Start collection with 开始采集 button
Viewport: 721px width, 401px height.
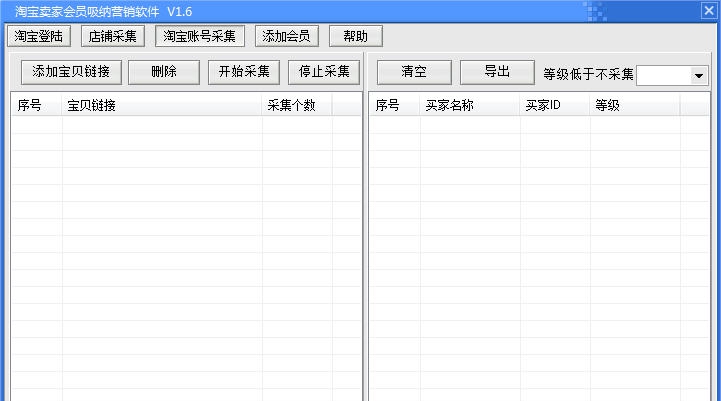click(244, 72)
